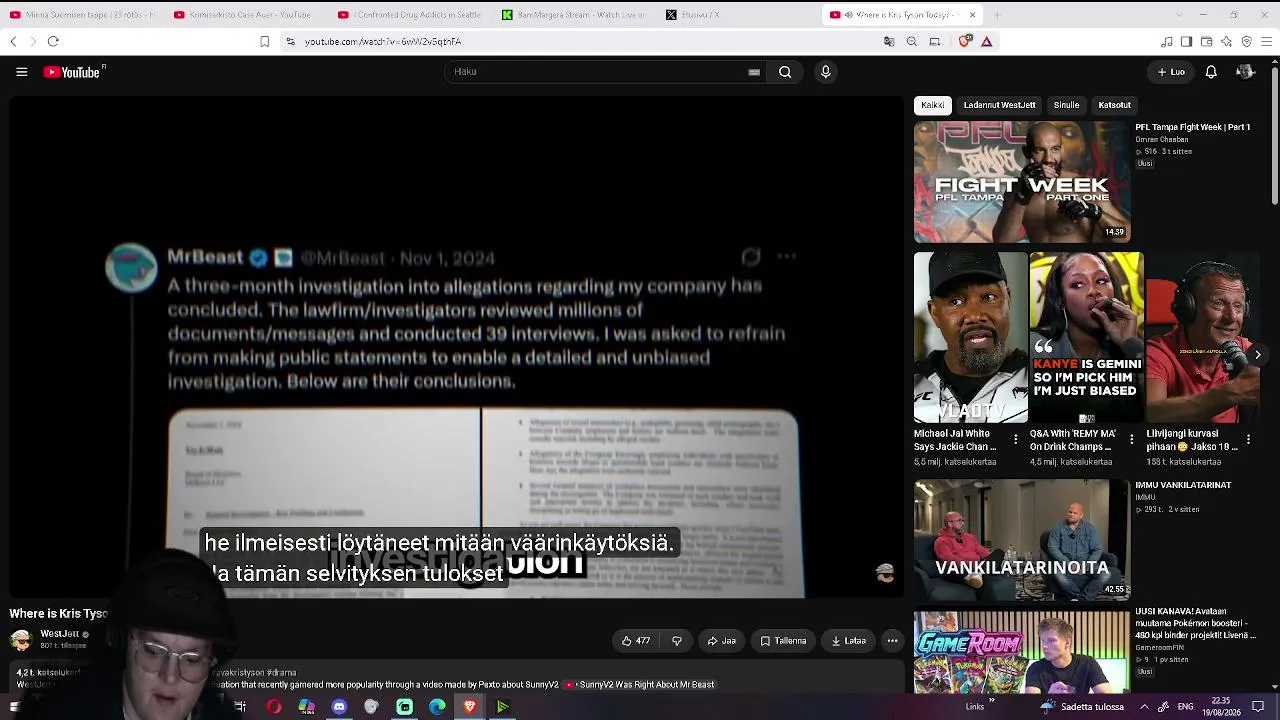Show hidden system tray icons

click(x=1145, y=707)
